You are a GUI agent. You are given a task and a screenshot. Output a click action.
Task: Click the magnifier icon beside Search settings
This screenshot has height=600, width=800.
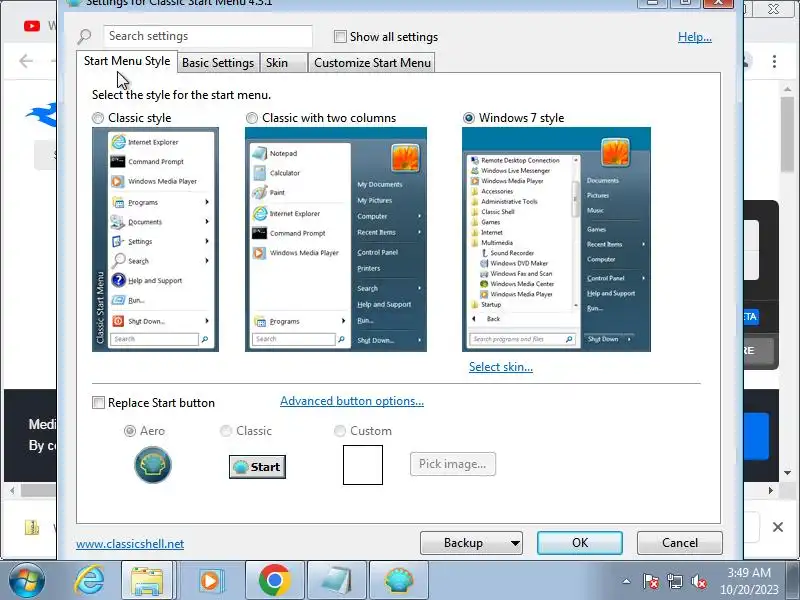84,36
